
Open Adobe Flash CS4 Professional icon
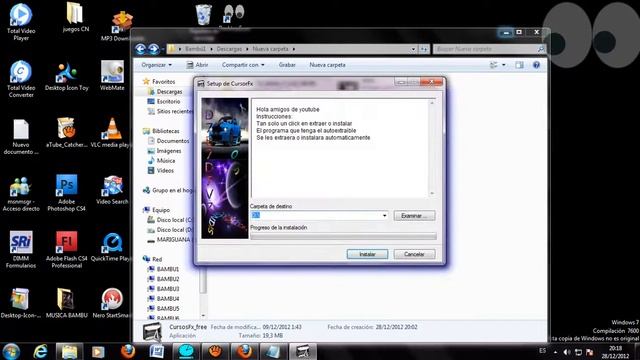[x=67, y=250]
